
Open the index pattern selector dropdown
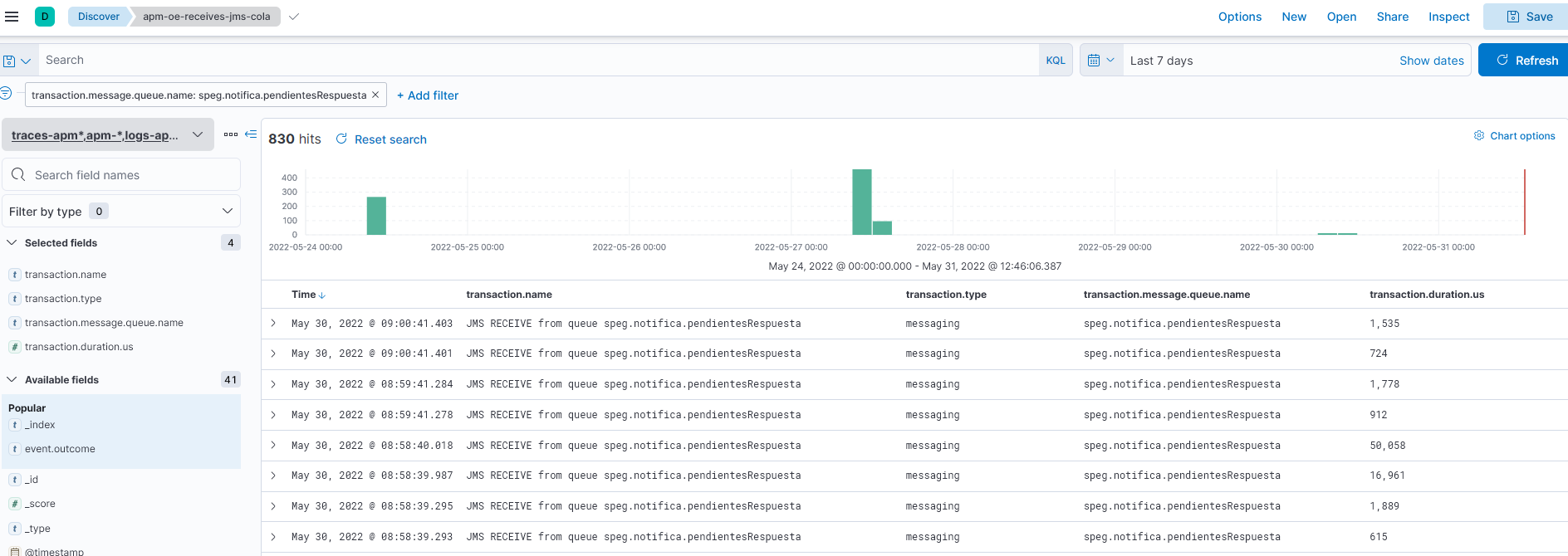click(x=108, y=134)
